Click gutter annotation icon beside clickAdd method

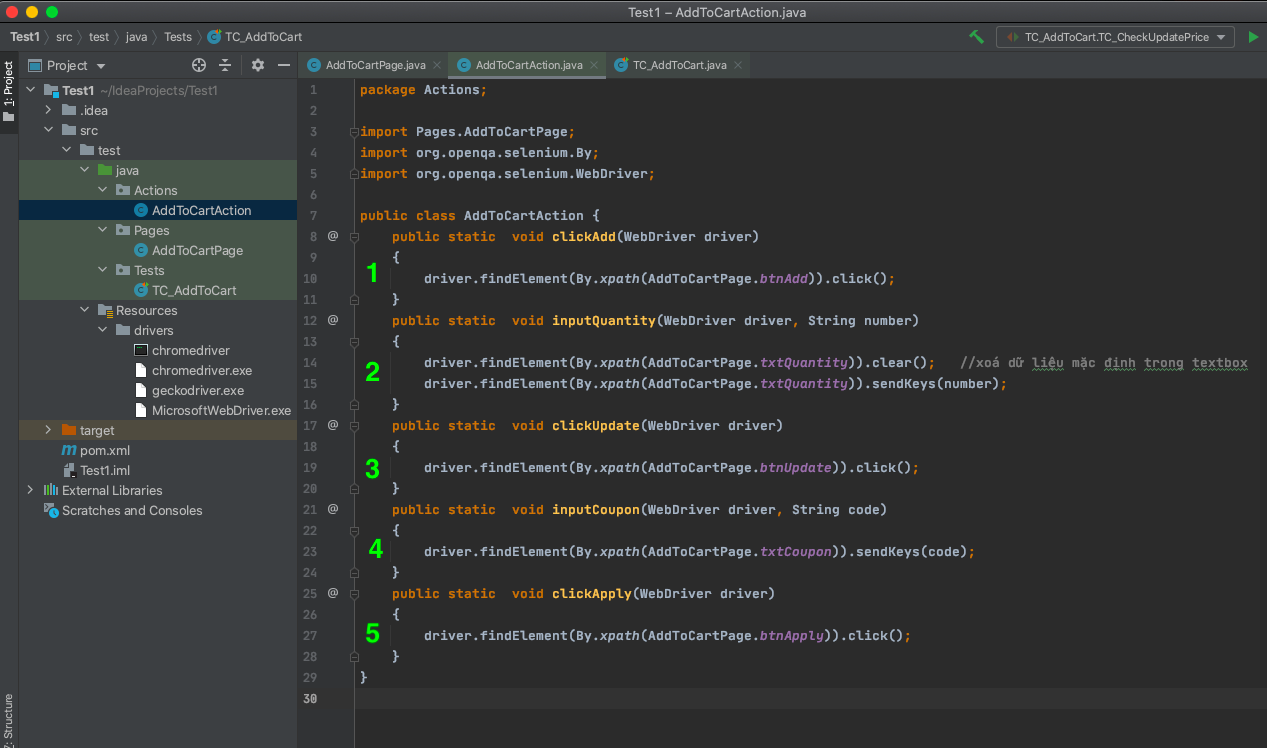[333, 237]
